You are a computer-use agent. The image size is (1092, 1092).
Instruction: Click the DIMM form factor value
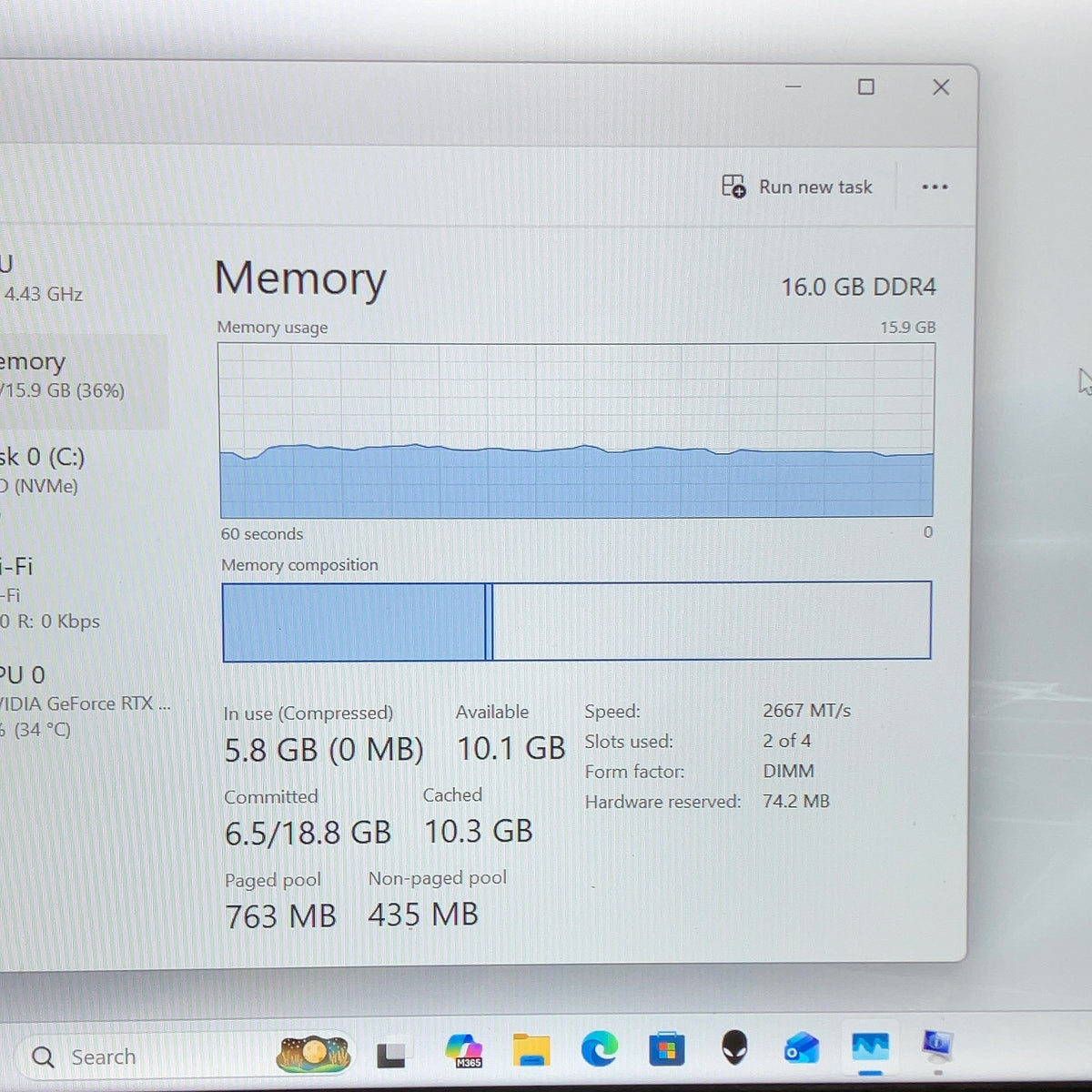[x=788, y=771]
